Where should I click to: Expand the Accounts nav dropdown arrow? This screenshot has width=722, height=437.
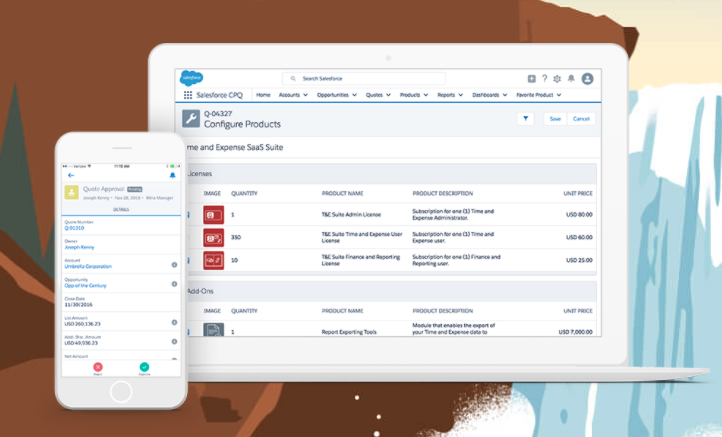click(305, 95)
